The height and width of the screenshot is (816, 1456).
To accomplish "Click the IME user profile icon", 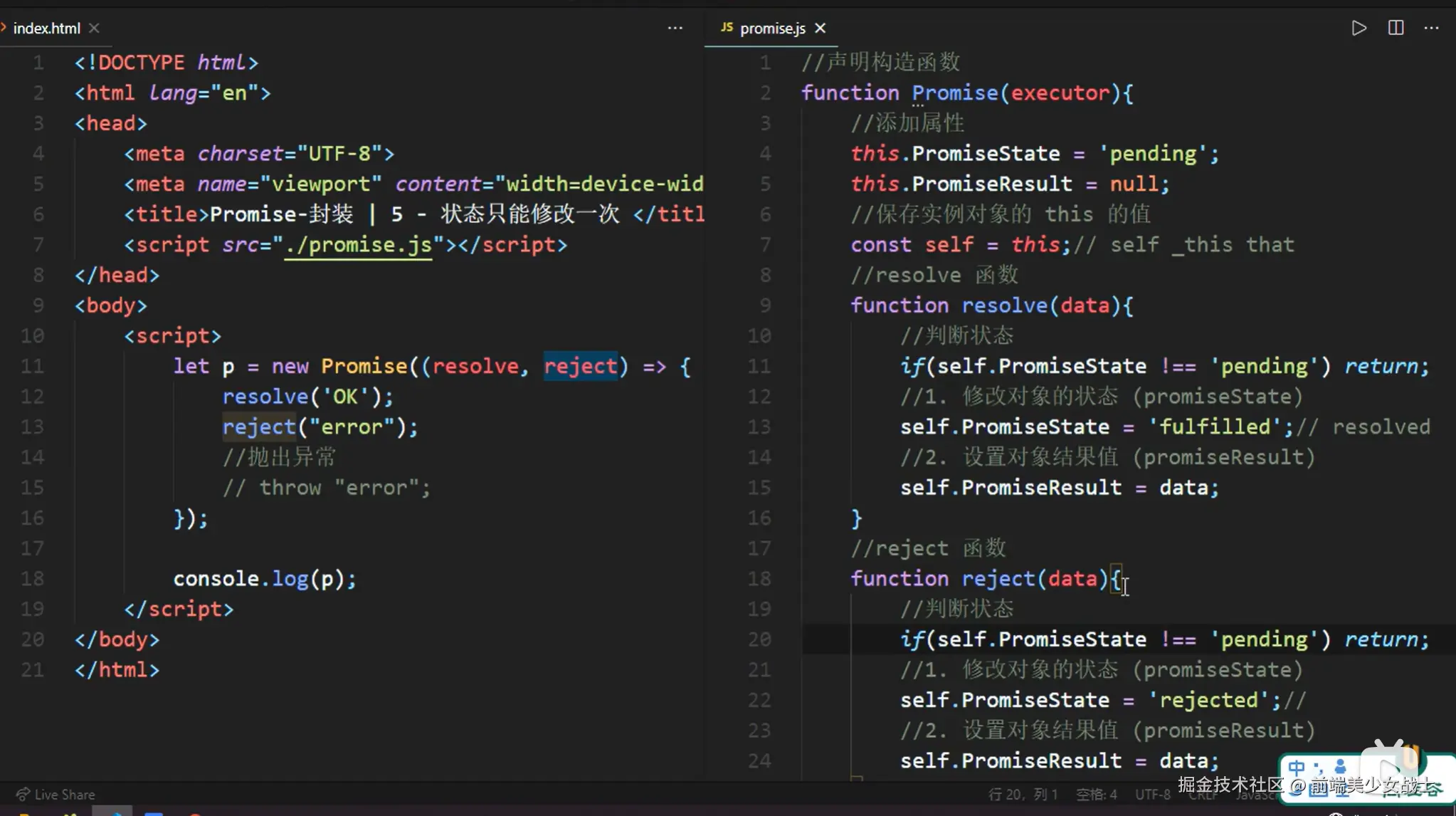I will pos(1341,768).
